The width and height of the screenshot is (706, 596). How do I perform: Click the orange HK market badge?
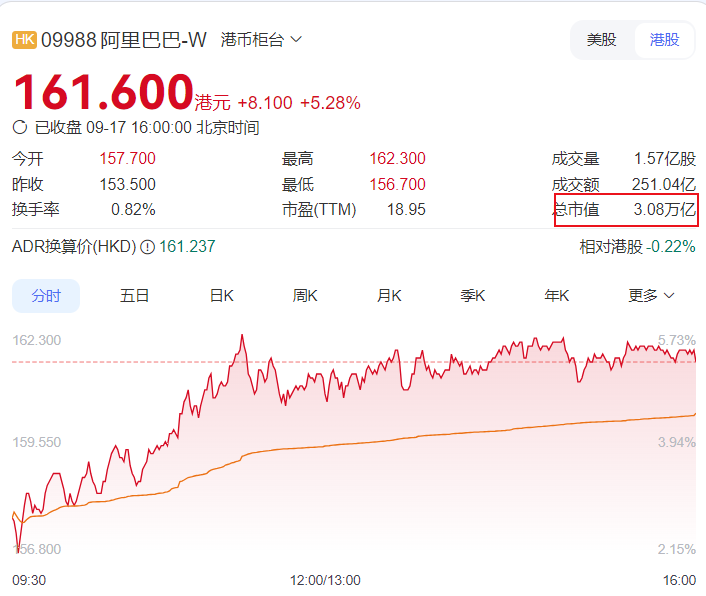[x=24, y=40]
